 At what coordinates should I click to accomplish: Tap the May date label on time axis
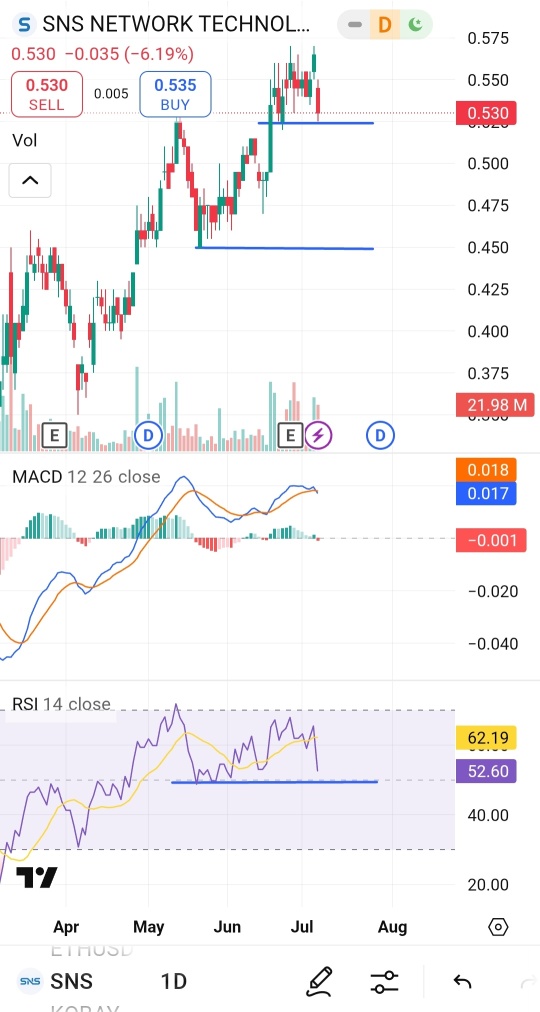[148, 927]
